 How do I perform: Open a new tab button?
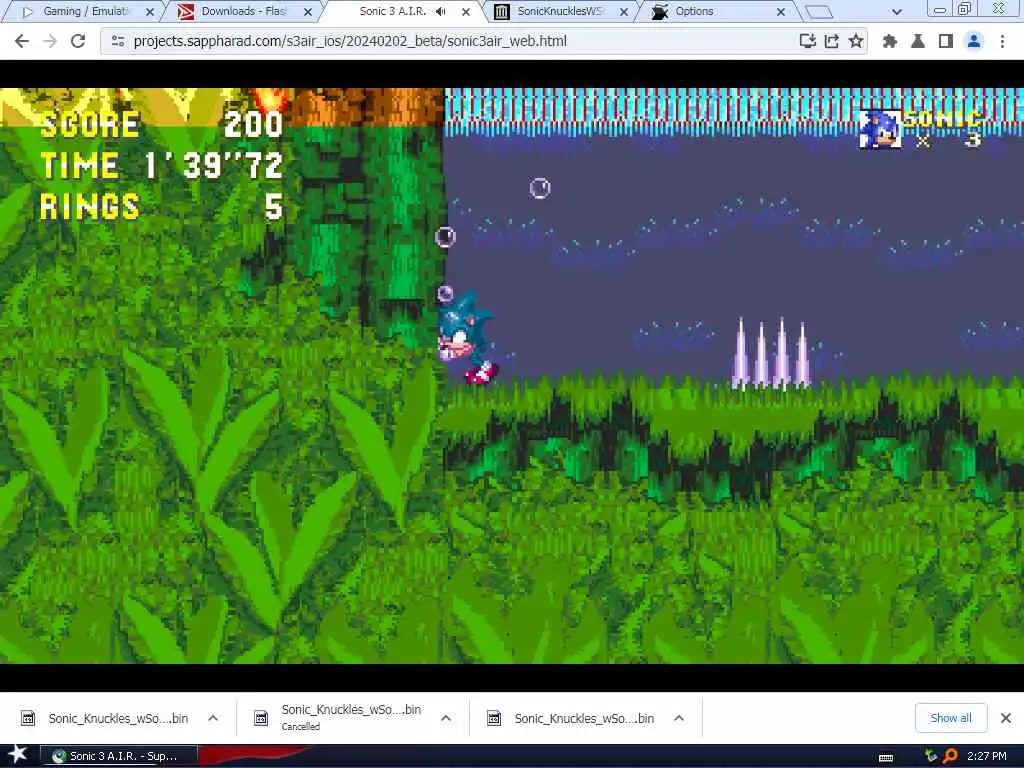[819, 11]
